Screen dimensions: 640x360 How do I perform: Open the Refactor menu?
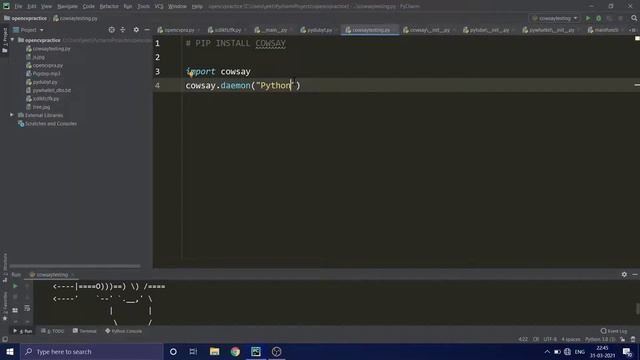click(109, 7)
